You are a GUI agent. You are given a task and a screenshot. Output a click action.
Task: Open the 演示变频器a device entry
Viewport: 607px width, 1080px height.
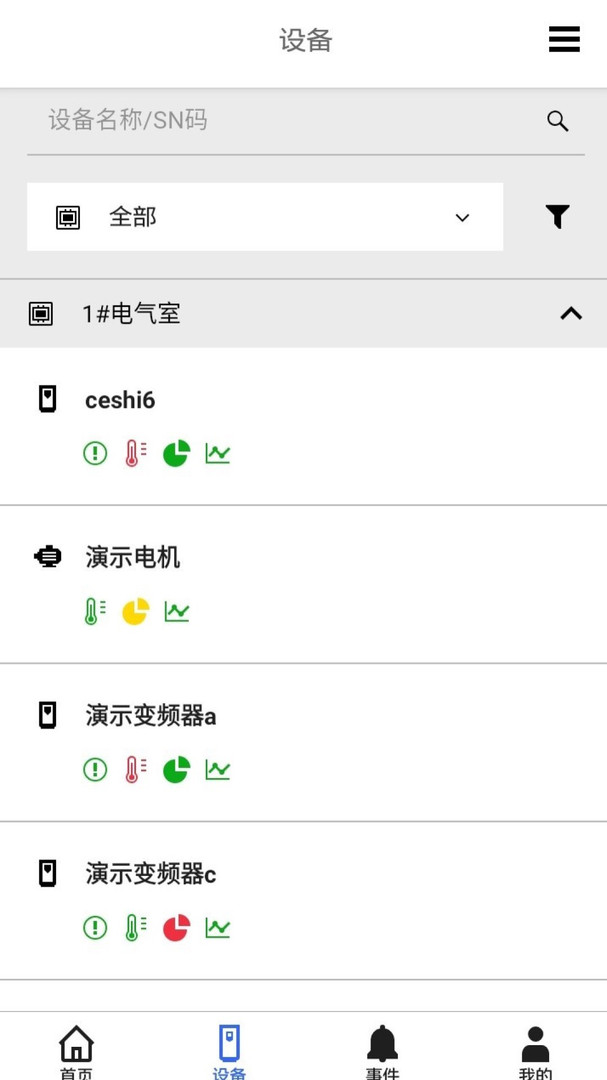(x=151, y=716)
